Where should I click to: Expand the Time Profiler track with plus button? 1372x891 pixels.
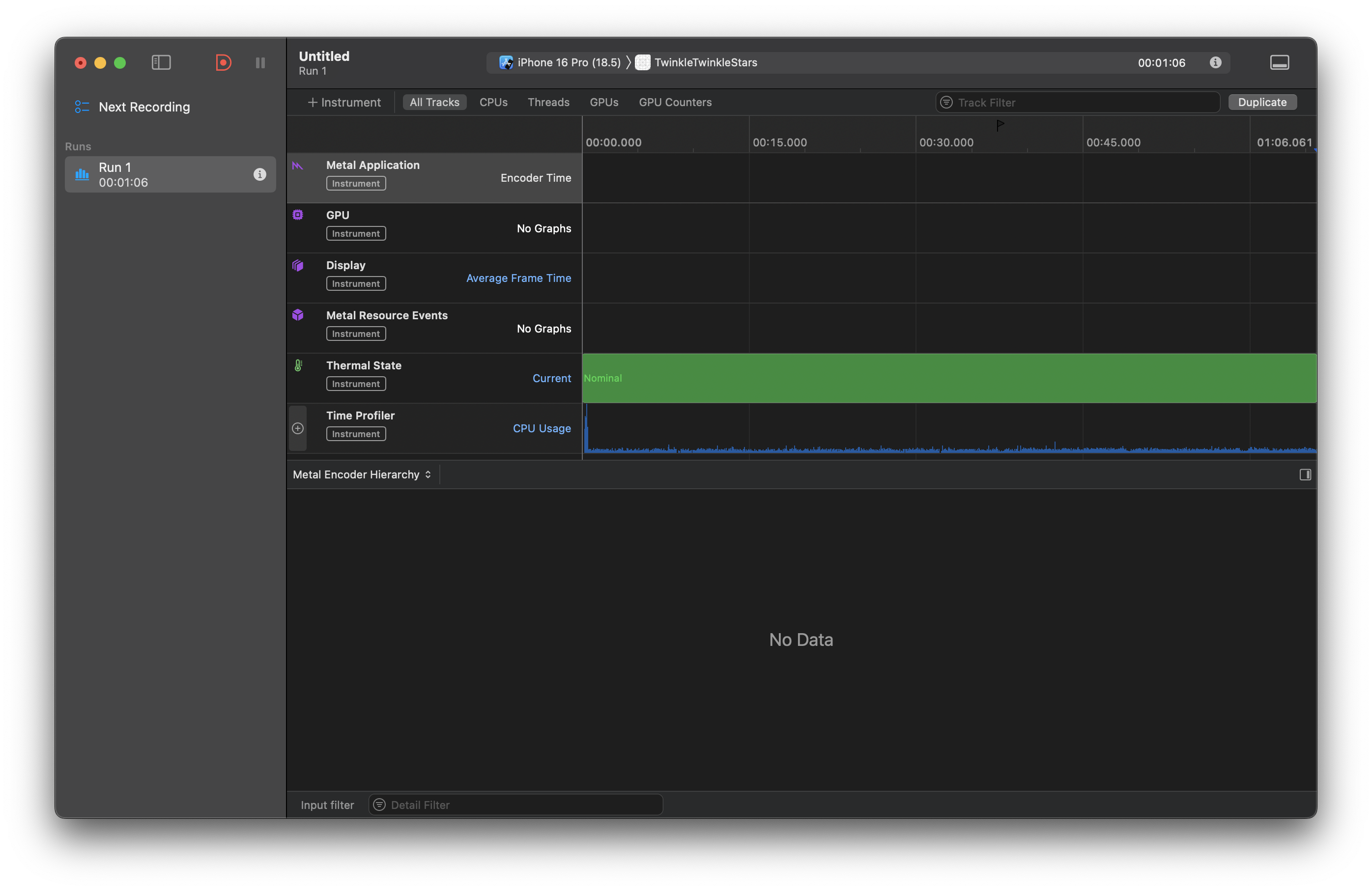(297, 428)
